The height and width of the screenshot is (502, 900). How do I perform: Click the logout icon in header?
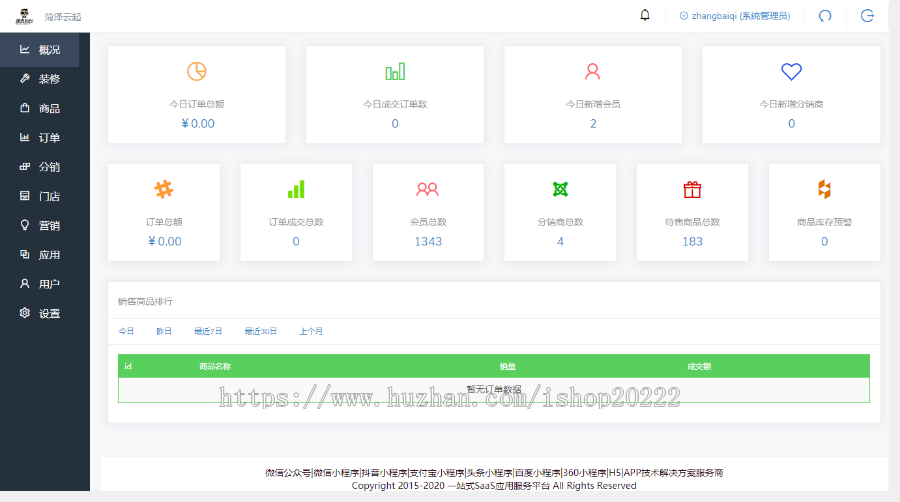(867, 16)
